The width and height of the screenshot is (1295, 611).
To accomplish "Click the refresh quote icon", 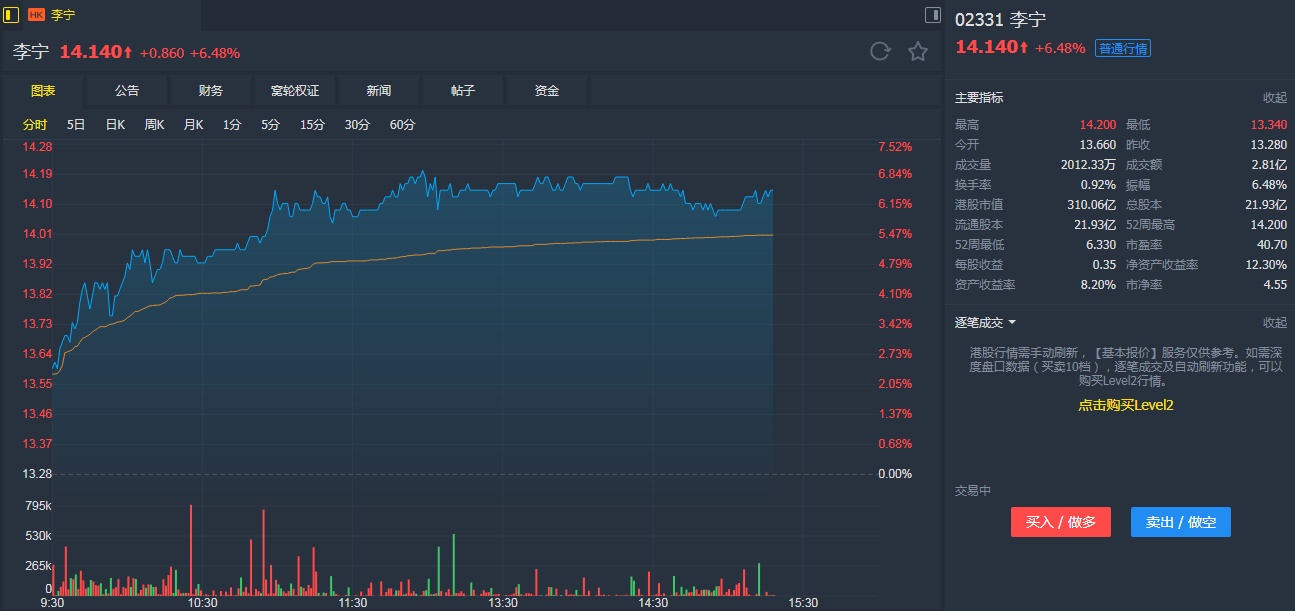I will pos(880,52).
